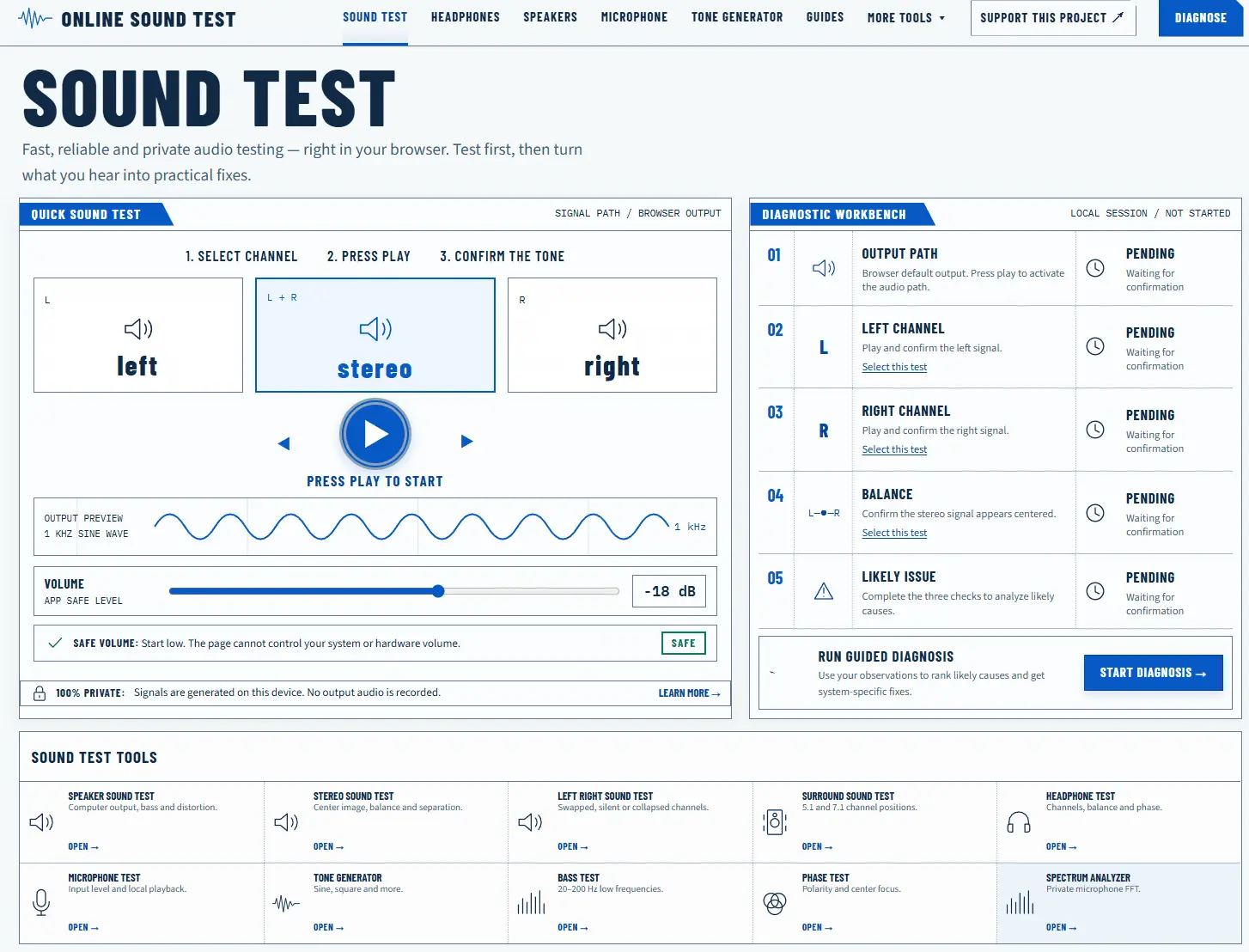
Task: Click the padlock icon beside 100% Private
Action: click(40, 693)
